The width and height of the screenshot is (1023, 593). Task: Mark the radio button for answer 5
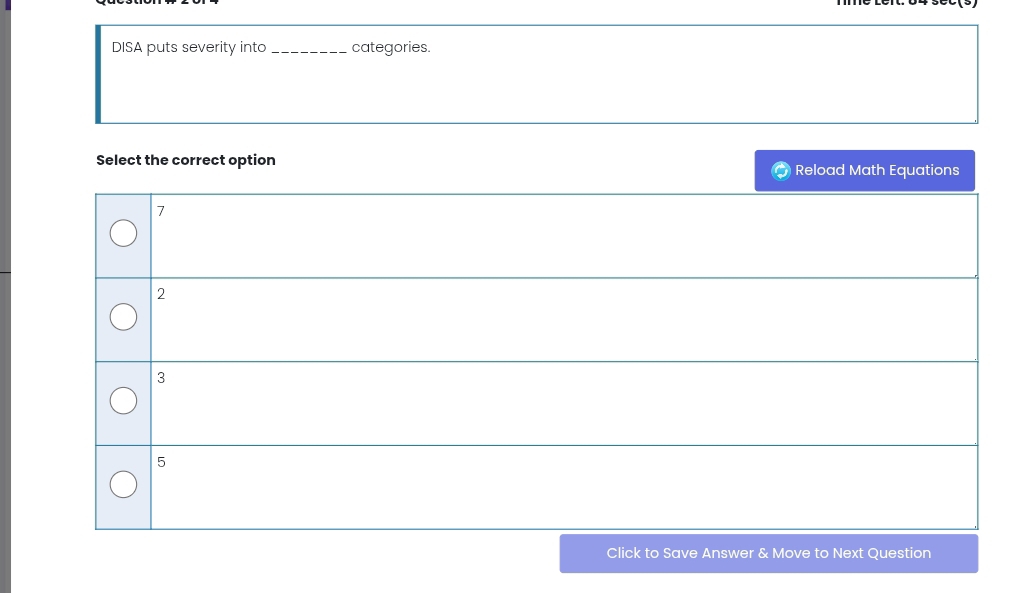point(123,485)
